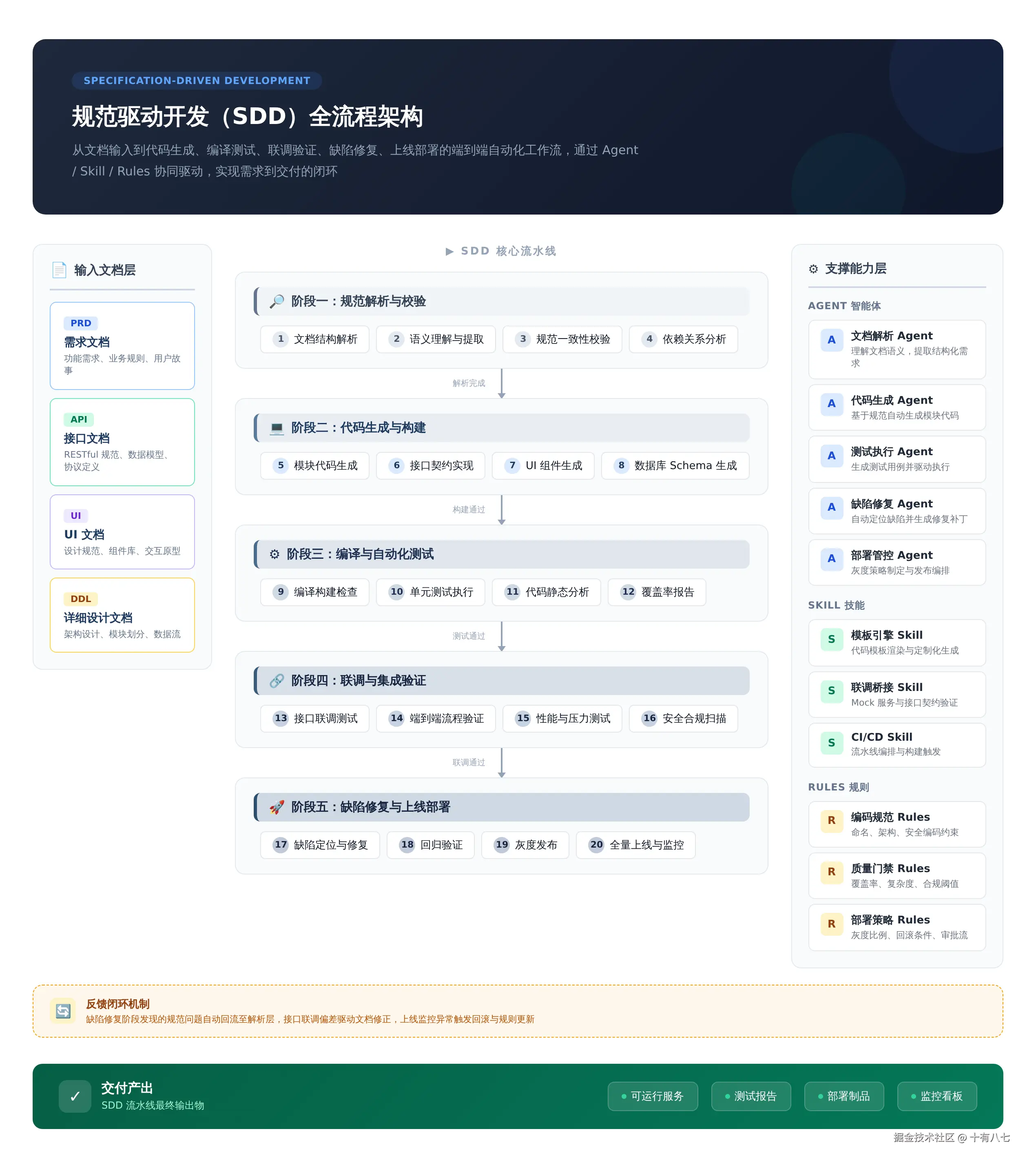This screenshot has width=1036, height=1169.
Task: Click the 可运行服务 output tag
Action: [652, 1096]
